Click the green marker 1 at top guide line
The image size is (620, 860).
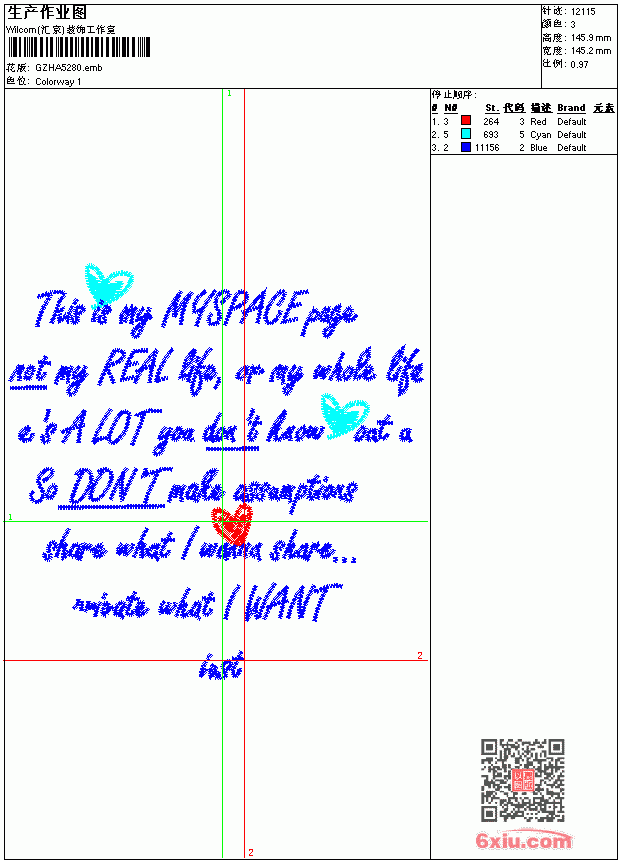[229, 94]
